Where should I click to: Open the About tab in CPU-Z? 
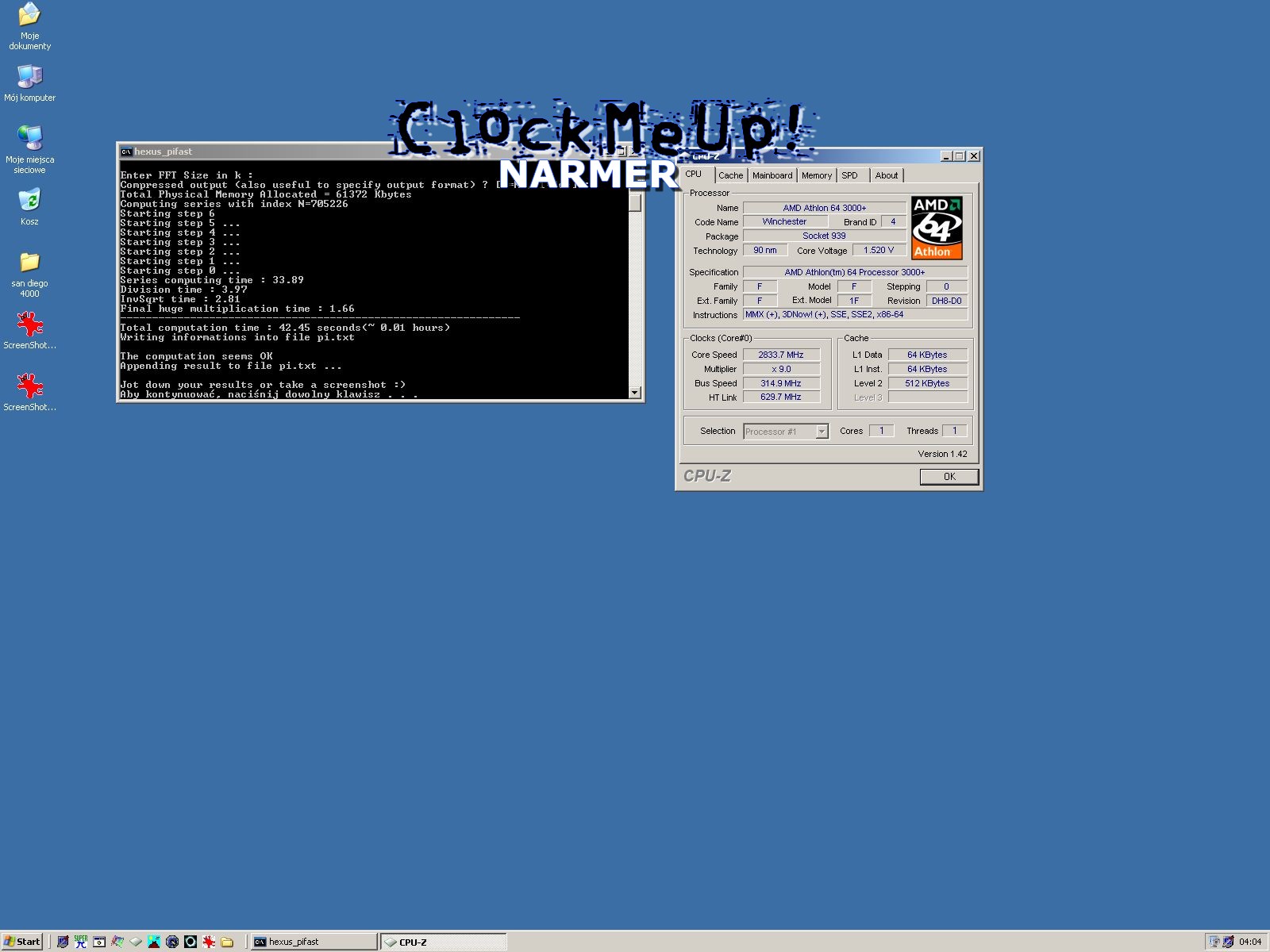click(x=887, y=175)
